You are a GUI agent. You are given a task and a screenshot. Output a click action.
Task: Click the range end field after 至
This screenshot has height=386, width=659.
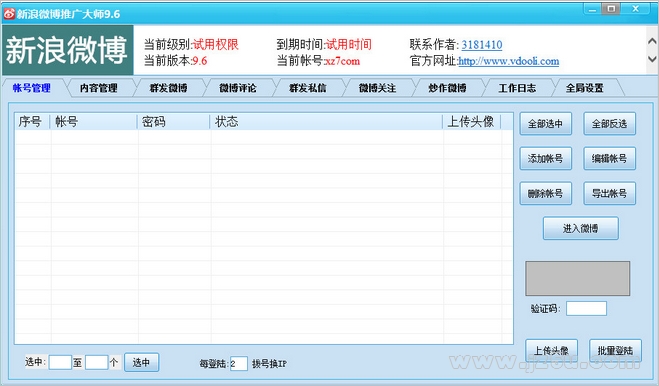coord(97,362)
